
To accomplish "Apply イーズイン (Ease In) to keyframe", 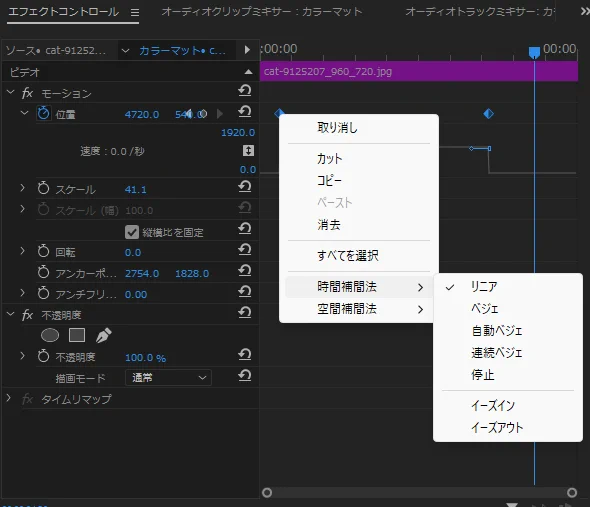I will 508,405.
